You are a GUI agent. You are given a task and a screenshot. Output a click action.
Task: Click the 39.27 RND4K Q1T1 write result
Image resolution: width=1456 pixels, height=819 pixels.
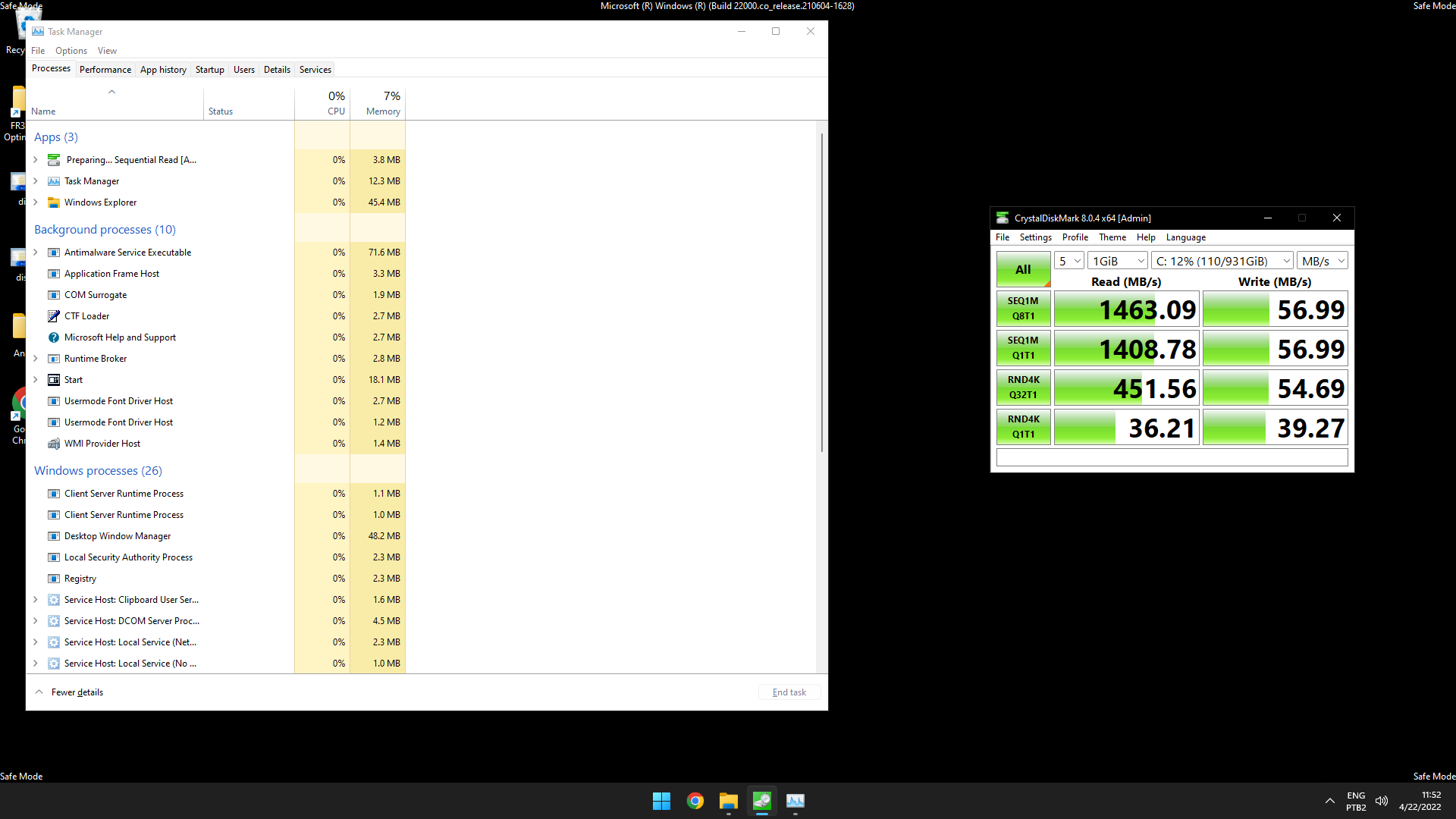1276,428
